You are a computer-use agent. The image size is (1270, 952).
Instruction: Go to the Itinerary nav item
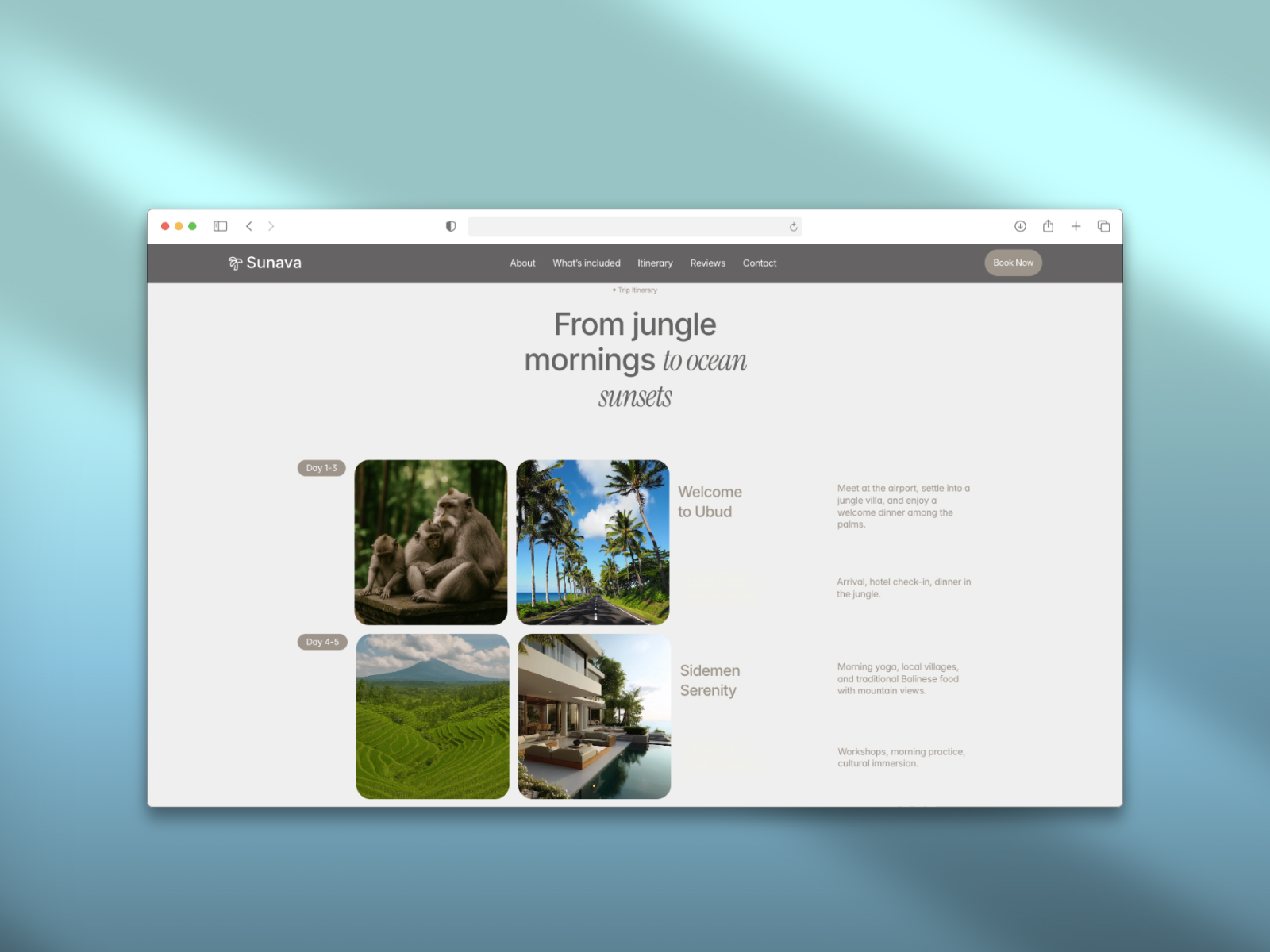coord(655,263)
